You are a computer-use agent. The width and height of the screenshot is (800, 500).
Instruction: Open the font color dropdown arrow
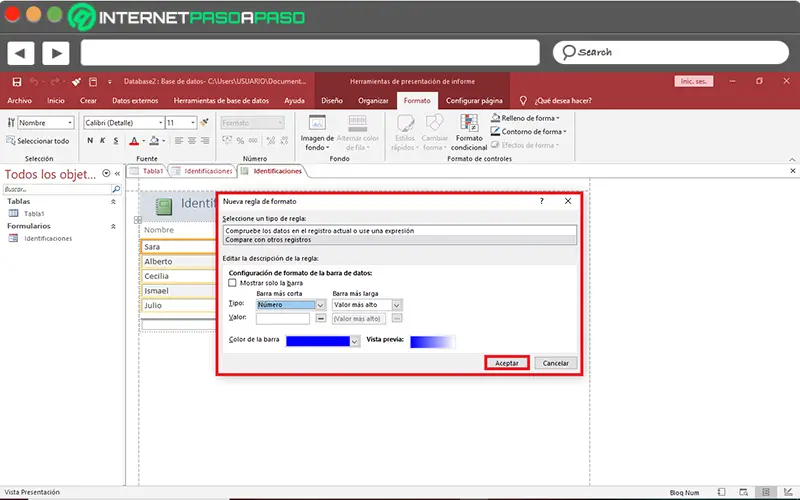(x=143, y=141)
